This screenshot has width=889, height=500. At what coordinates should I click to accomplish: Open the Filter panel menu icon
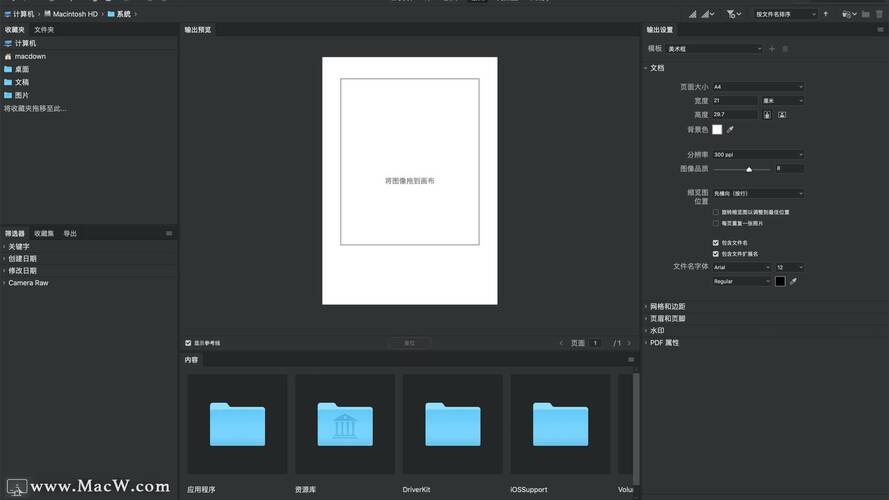(169, 233)
